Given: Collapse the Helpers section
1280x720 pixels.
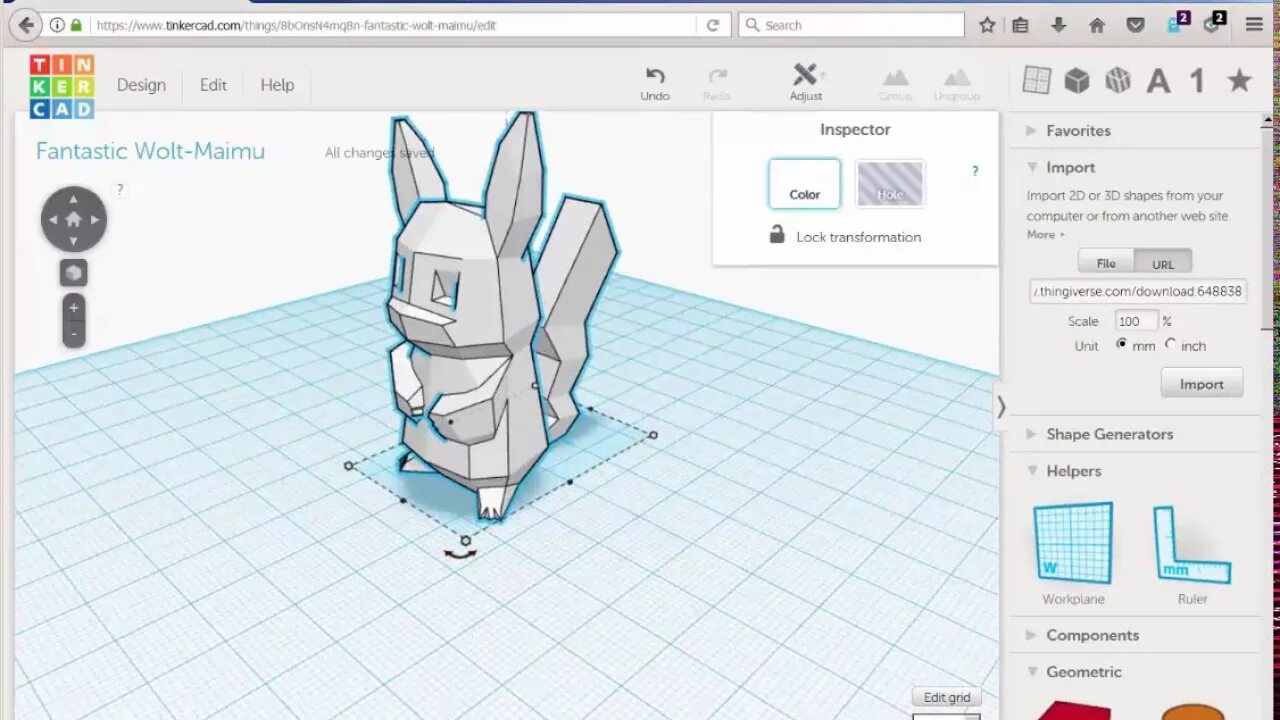Looking at the screenshot, I should click(1073, 471).
